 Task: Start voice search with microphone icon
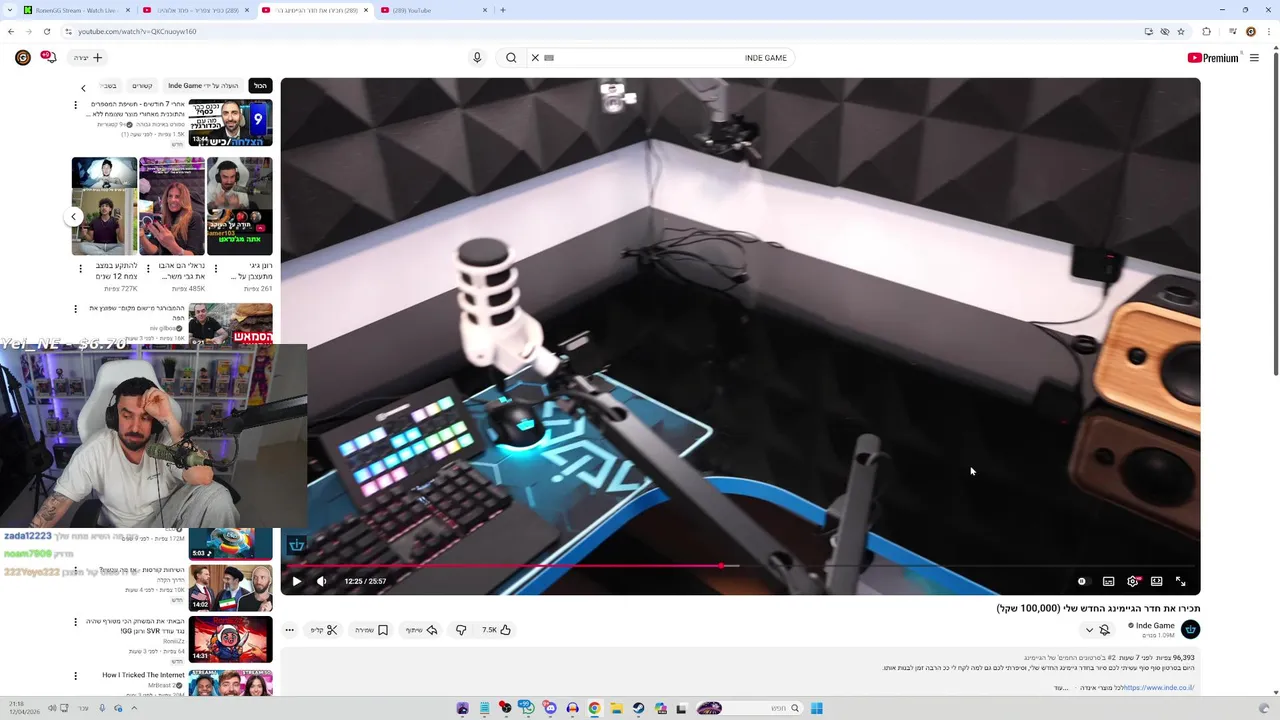477,58
